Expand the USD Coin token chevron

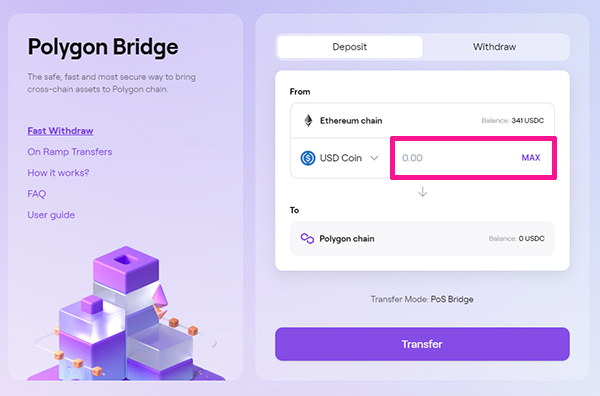(x=374, y=158)
